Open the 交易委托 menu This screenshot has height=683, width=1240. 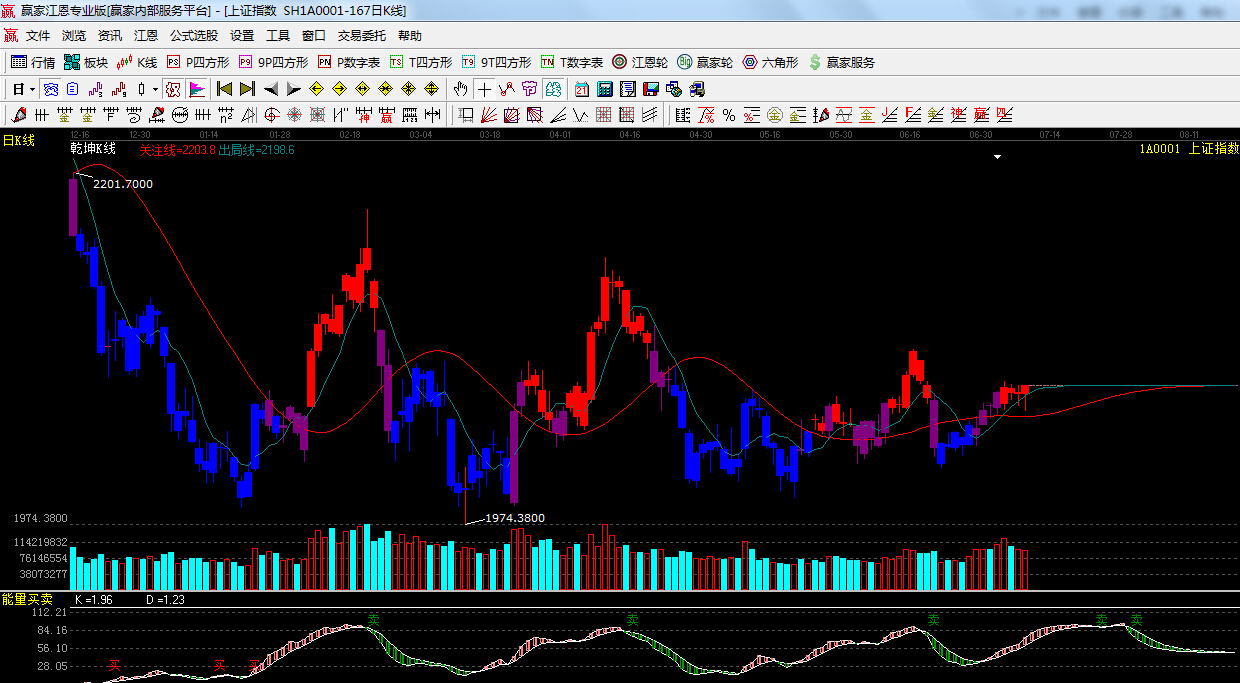(x=361, y=35)
